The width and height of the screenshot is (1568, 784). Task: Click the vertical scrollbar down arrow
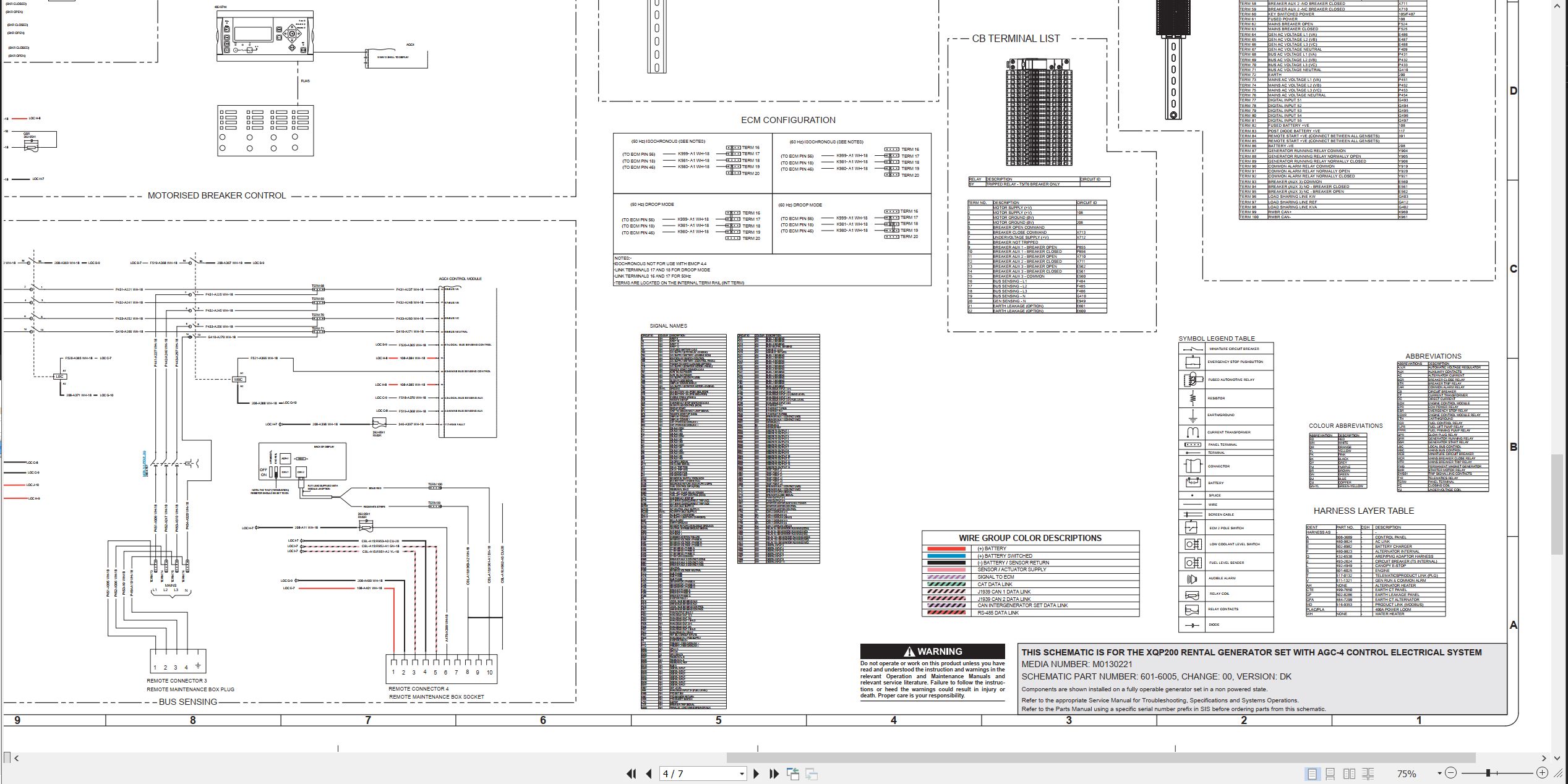point(1557,758)
